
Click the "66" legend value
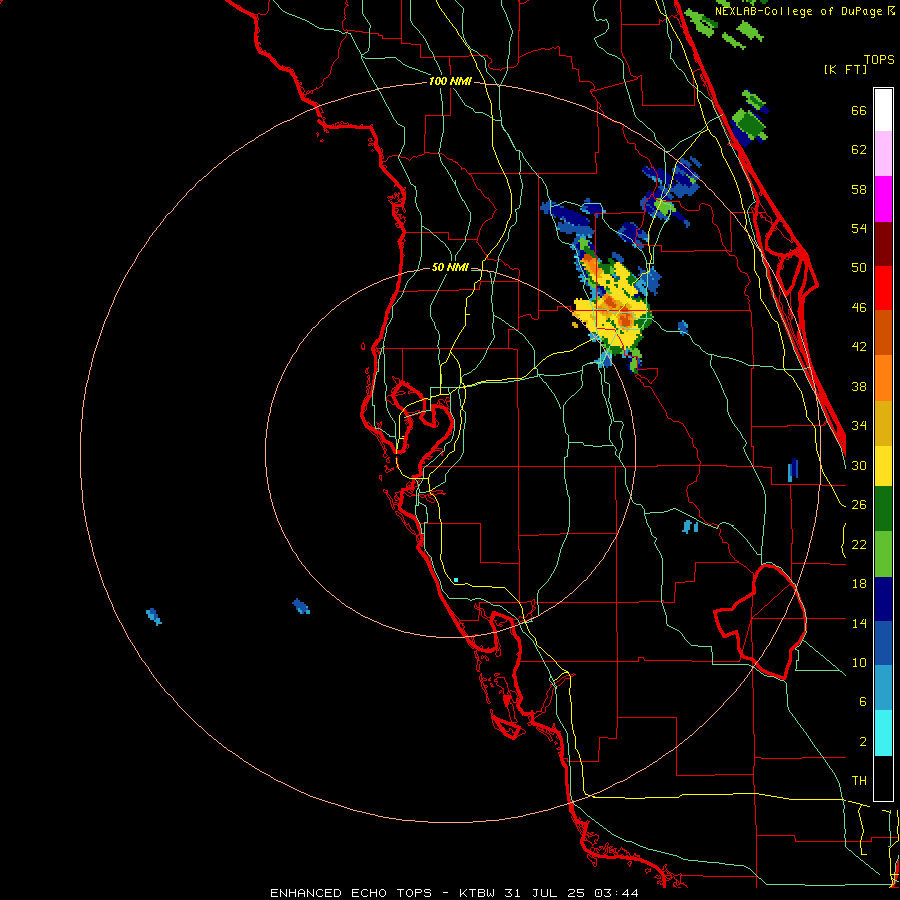point(859,110)
